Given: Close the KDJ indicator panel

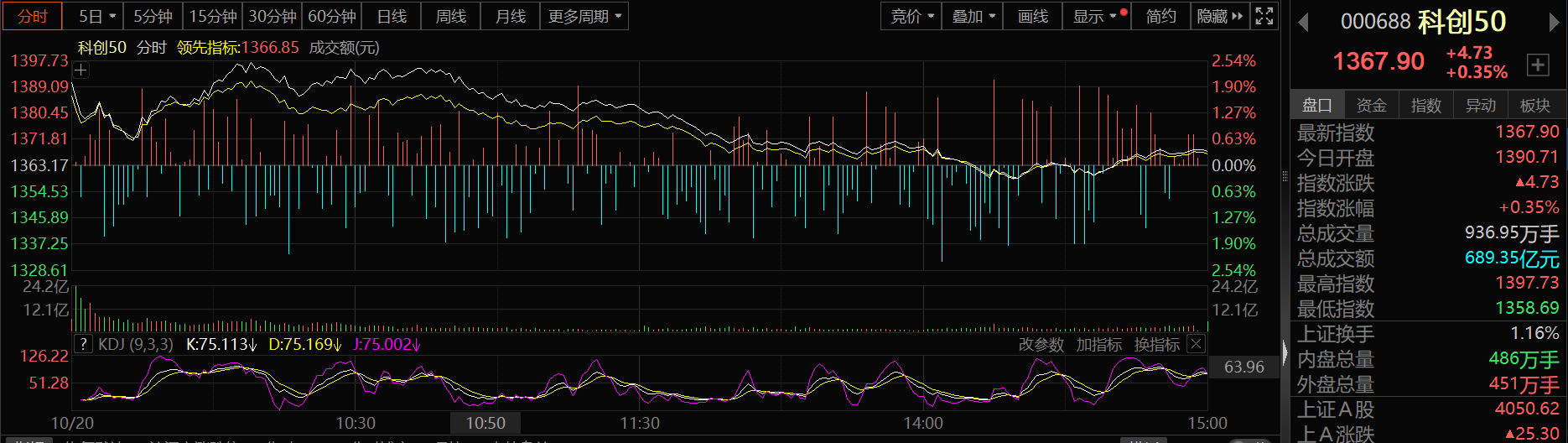Looking at the screenshot, I should [x=1197, y=344].
